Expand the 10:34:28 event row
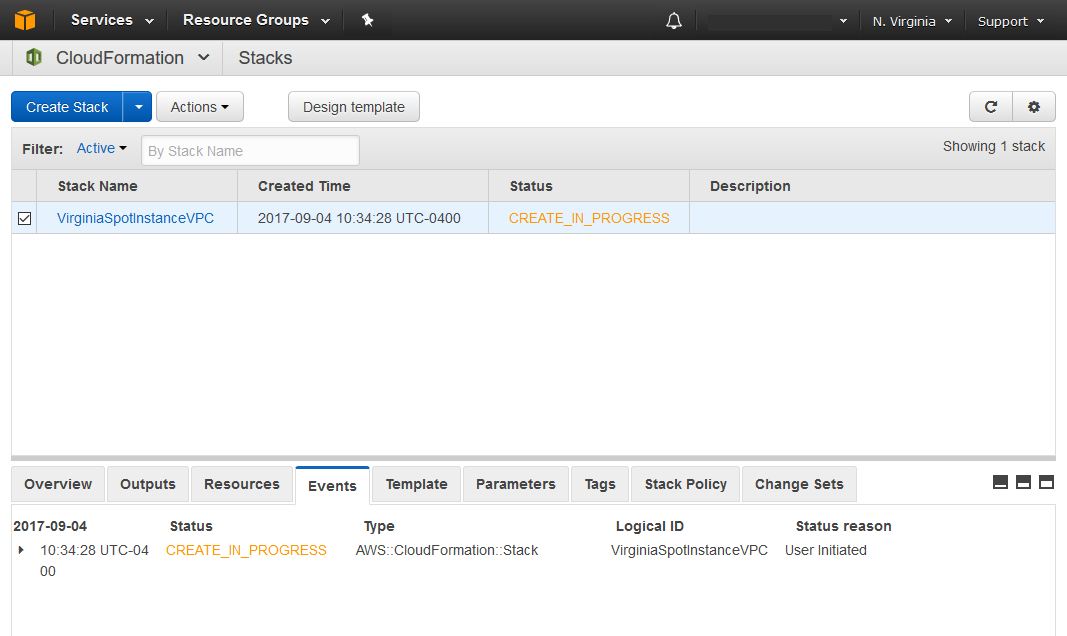The image size is (1067, 636). click(x=21, y=550)
